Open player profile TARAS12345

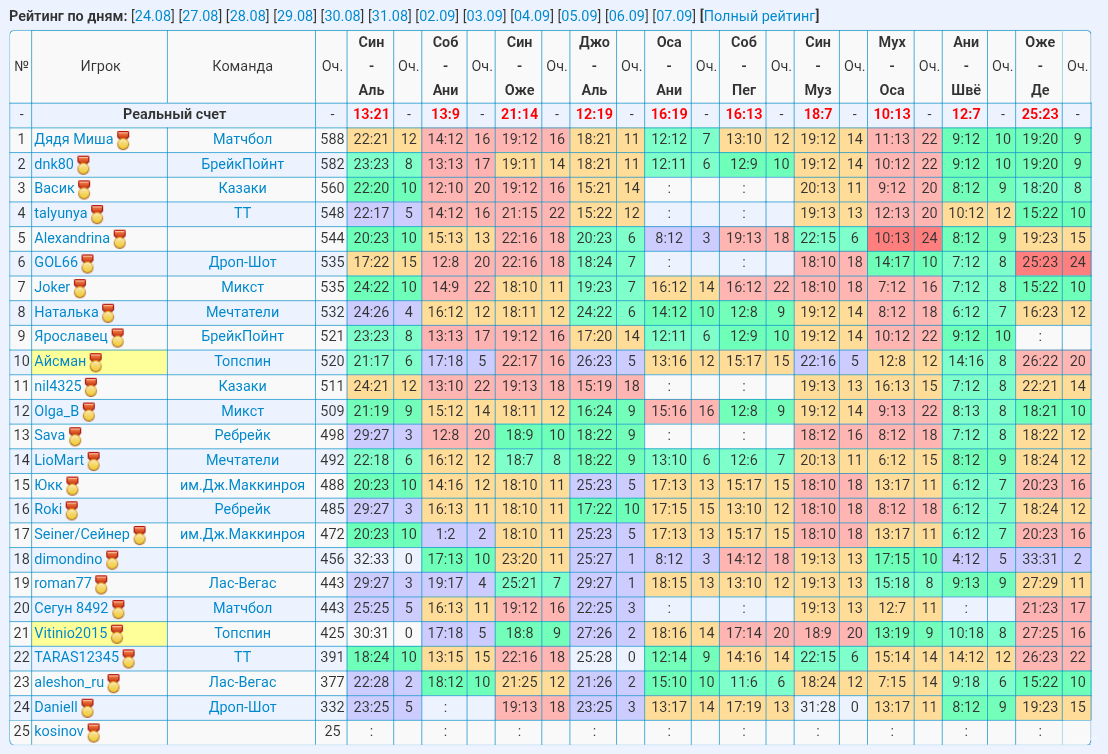coord(77,657)
